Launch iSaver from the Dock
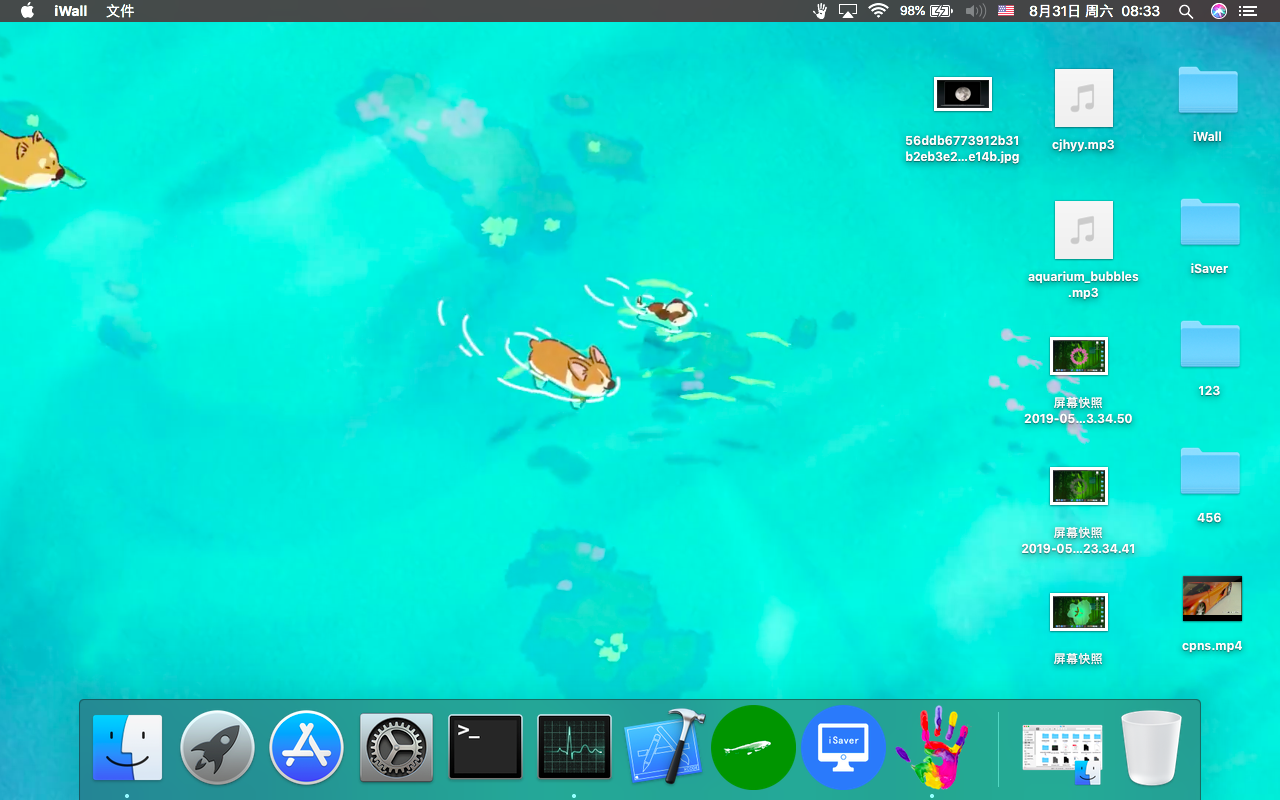The width and height of the screenshot is (1280, 800). pyautogui.click(x=843, y=747)
